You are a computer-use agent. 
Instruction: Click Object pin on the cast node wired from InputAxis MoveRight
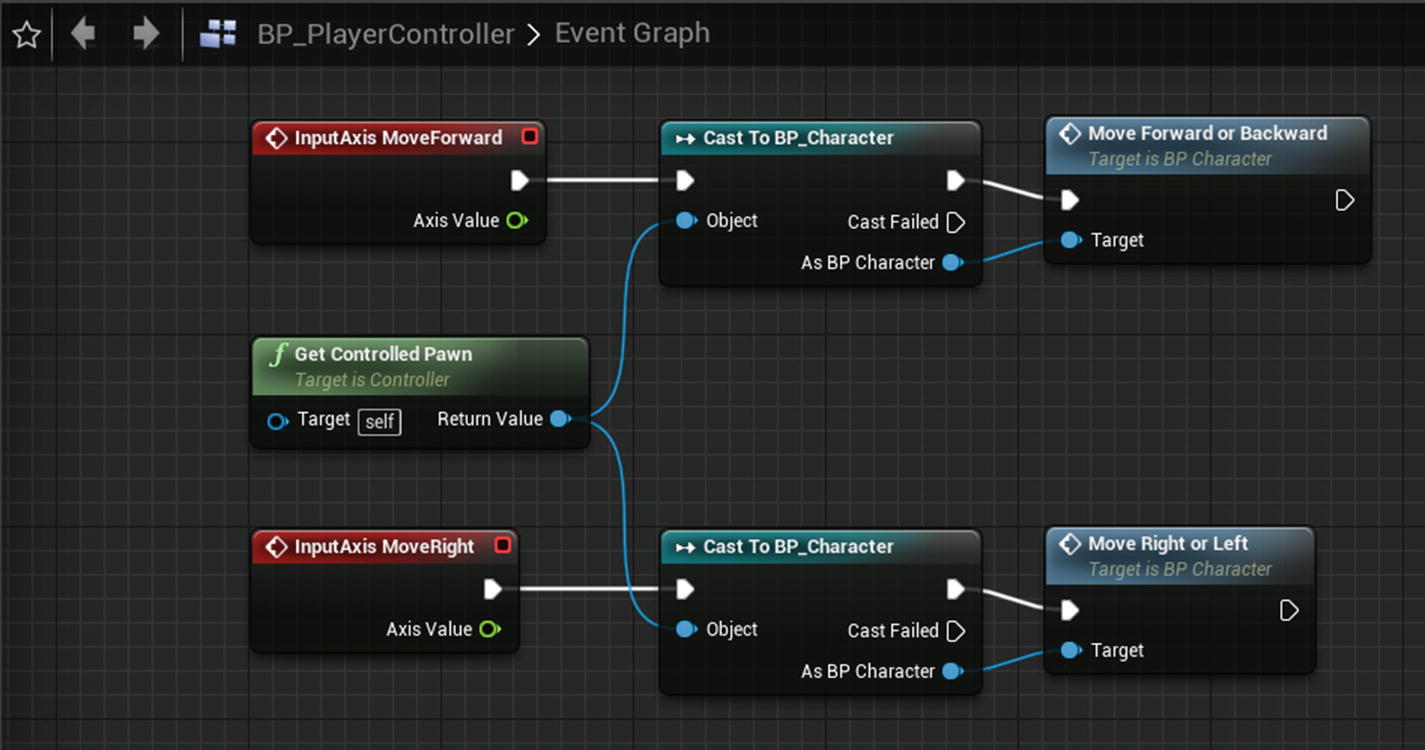click(686, 629)
